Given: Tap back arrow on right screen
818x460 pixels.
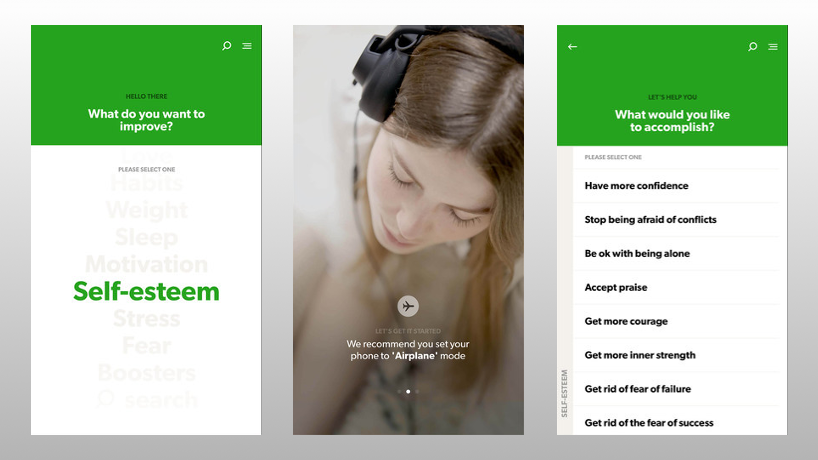Looking at the screenshot, I should 572,46.
